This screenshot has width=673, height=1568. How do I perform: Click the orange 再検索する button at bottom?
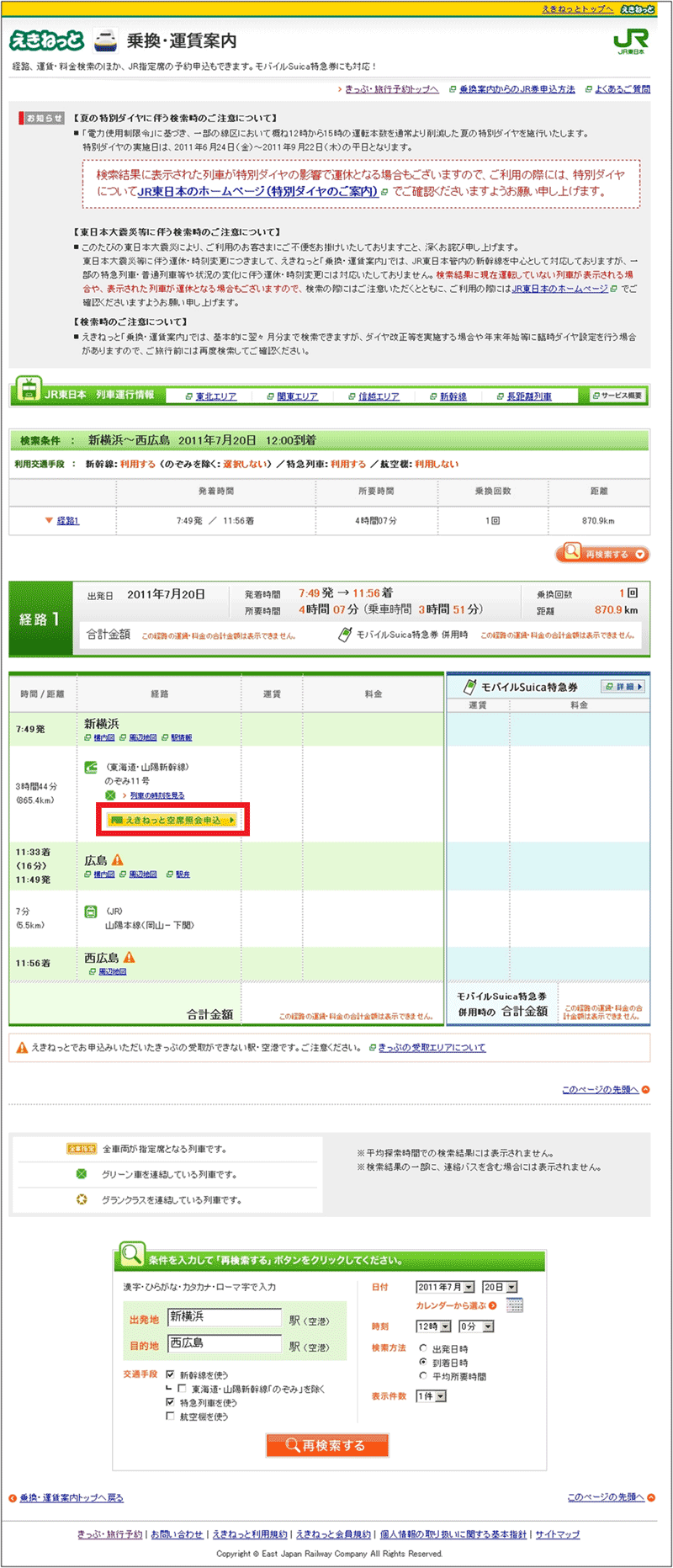click(327, 1445)
